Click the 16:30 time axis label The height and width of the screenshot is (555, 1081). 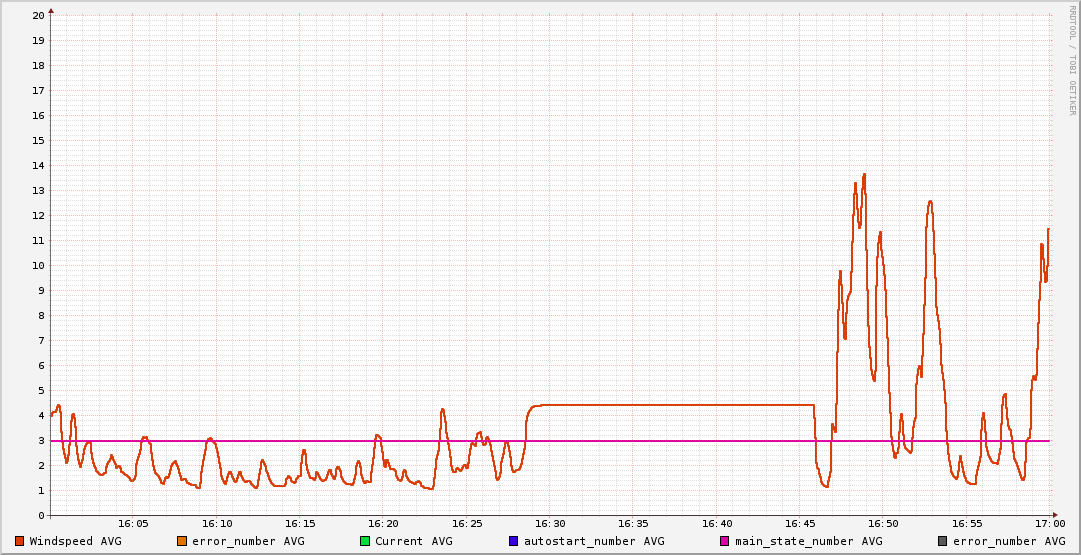pos(550,524)
